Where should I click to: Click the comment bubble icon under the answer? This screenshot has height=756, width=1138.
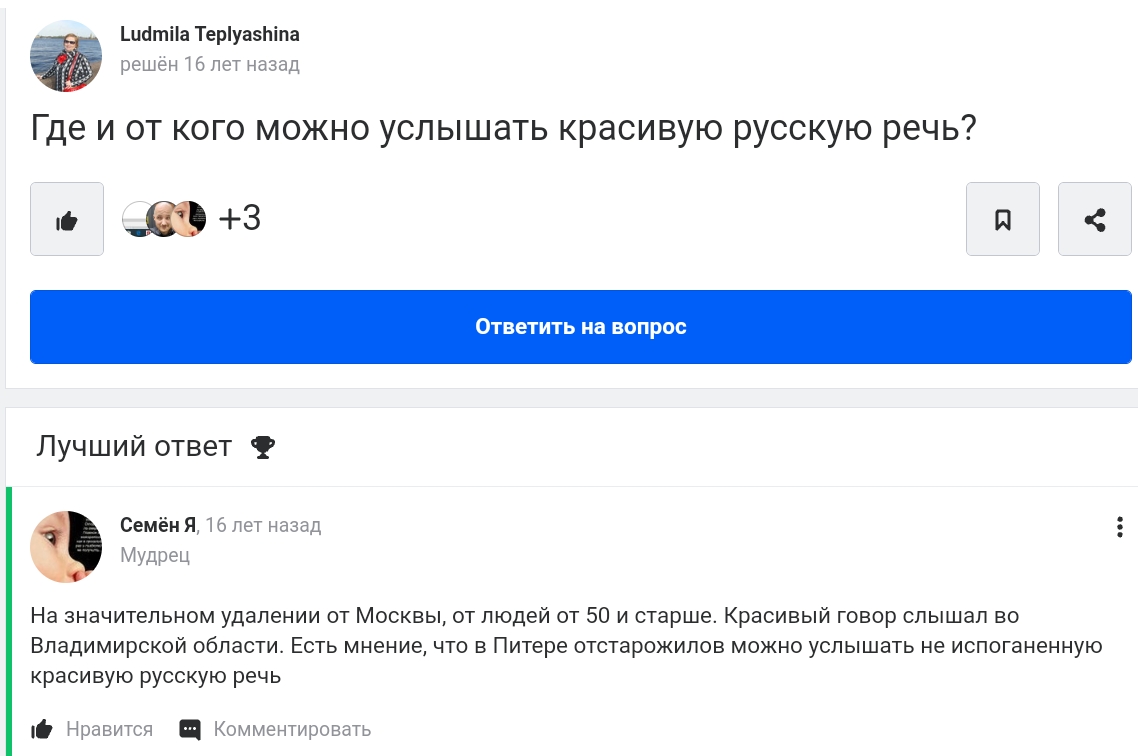[x=190, y=729]
